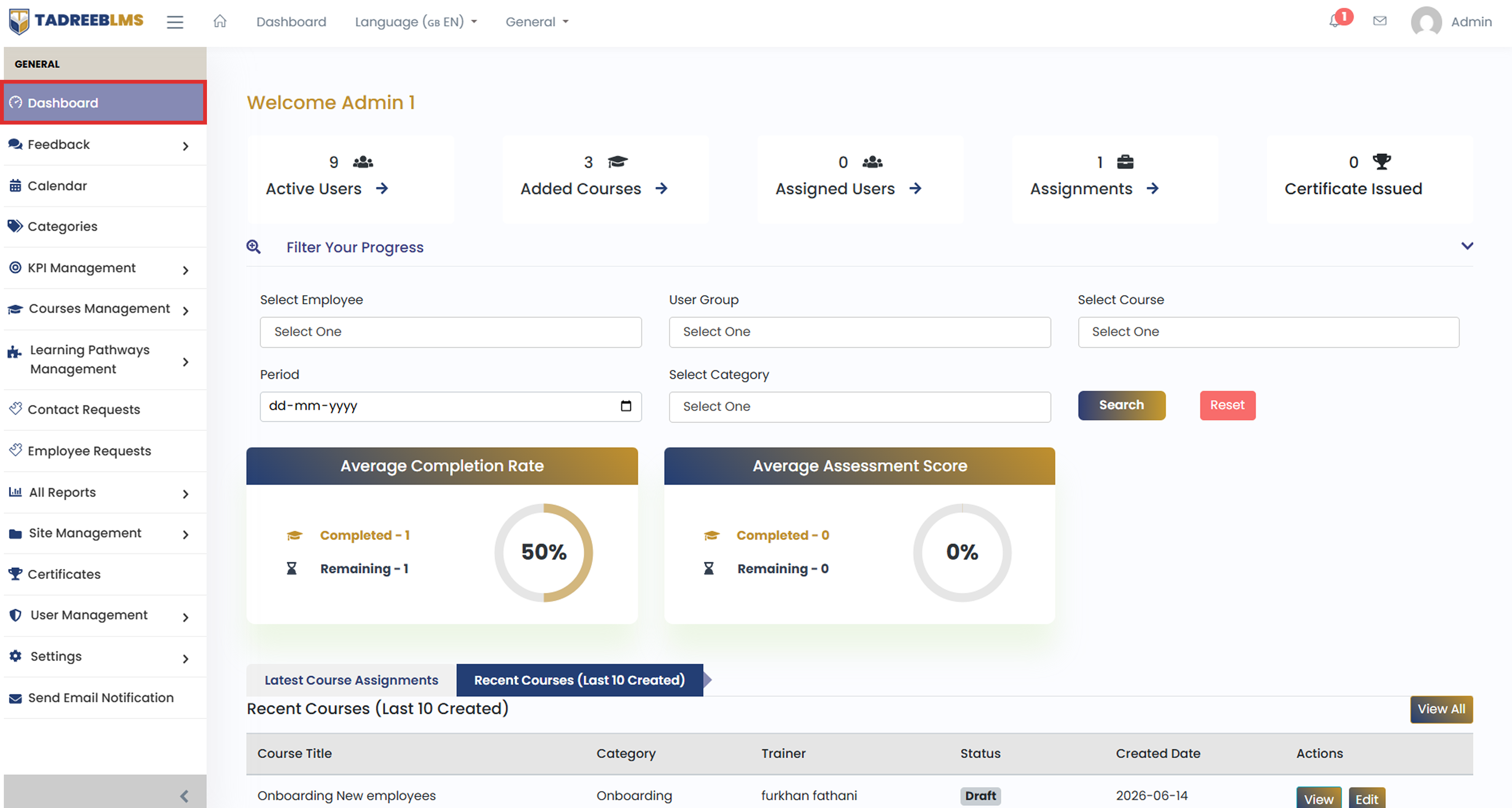The image size is (1512, 808).
Task: Click the filter magnifier icon
Action: pos(254,247)
